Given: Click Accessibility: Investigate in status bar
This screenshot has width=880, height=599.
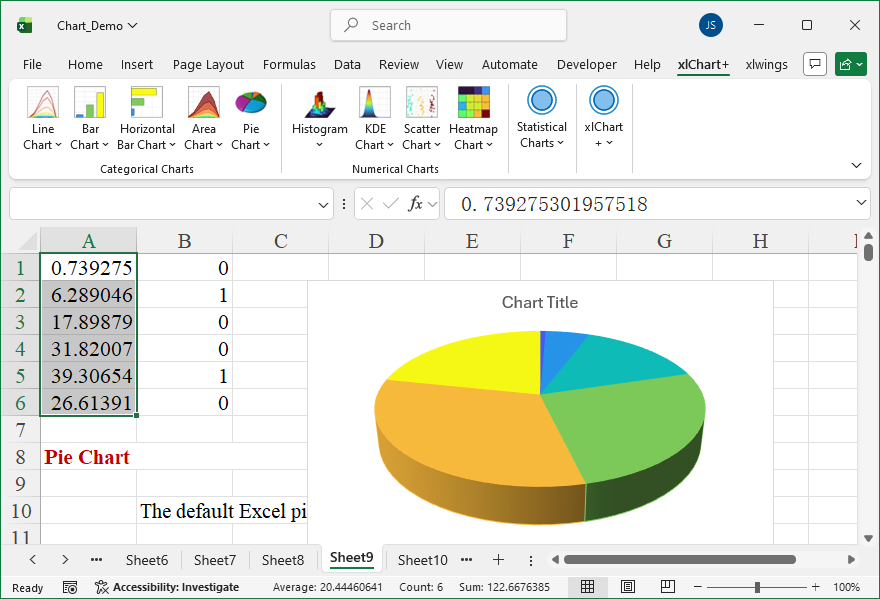Looking at the screenshot, I should pyautogui.click(x=167, y=587).
